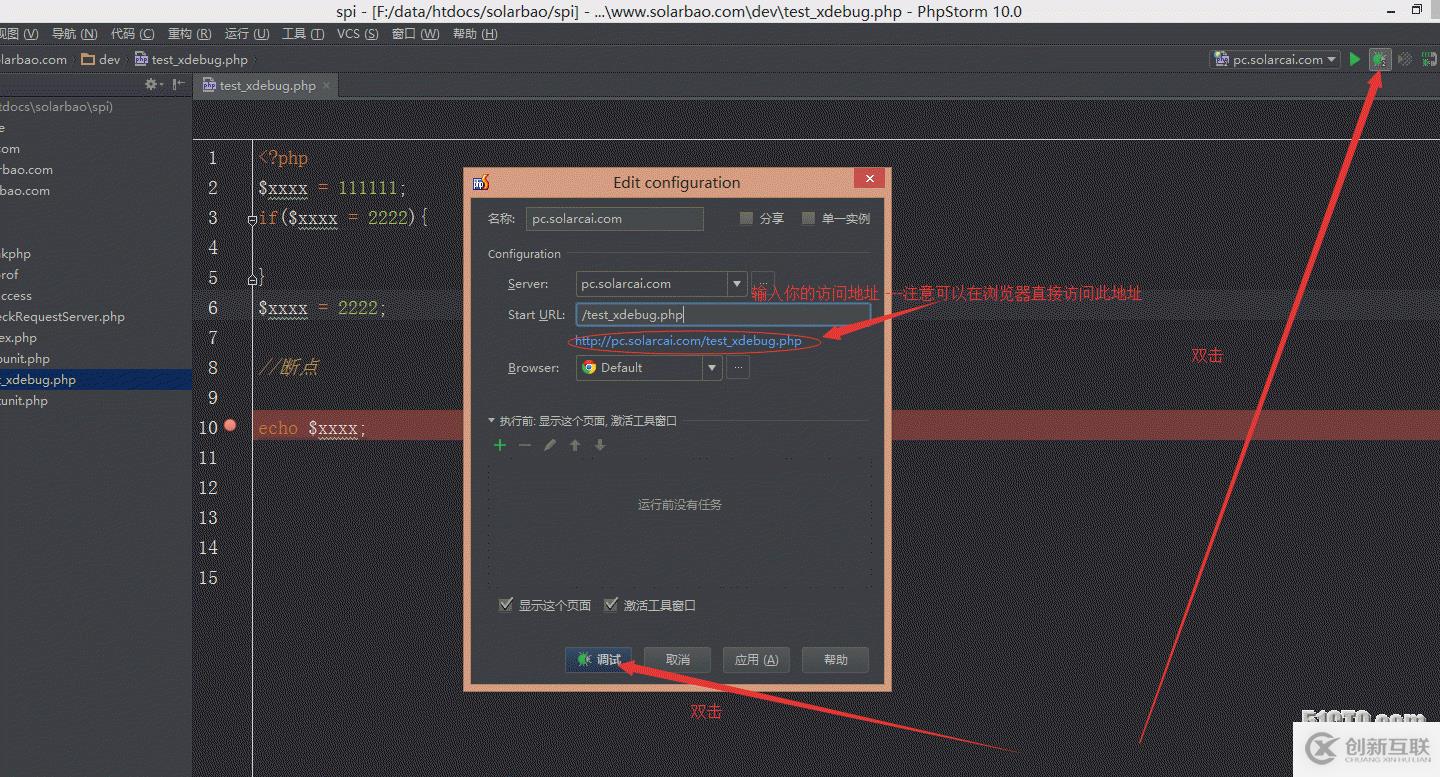Open the 帮助 (H) menu
Image resolution: width=1440 pixels, height=777 pixels.
tap(475, 34)
